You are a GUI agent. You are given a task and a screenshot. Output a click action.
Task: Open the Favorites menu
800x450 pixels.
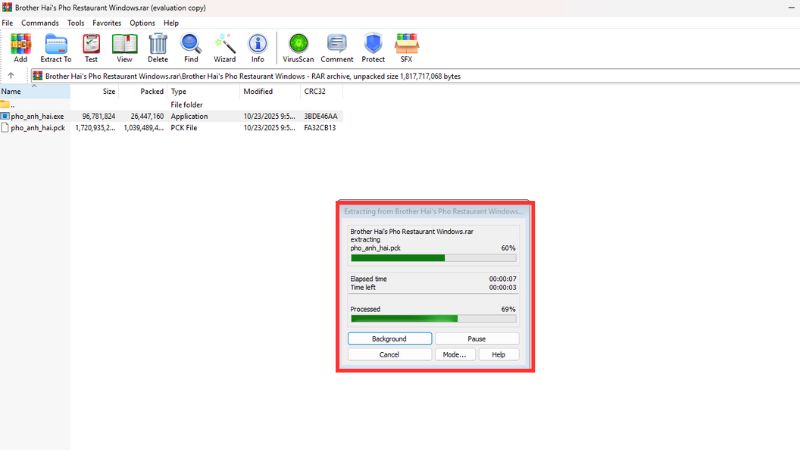107,22
